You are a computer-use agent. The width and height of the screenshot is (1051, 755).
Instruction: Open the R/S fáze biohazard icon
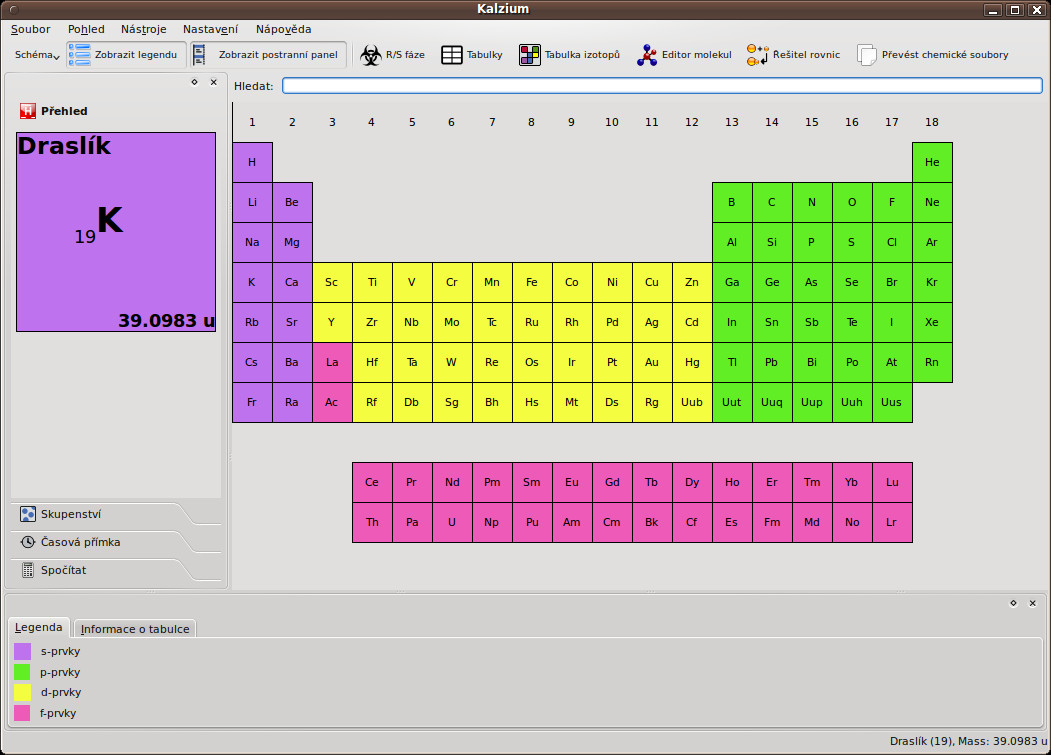tap(371, 55)
